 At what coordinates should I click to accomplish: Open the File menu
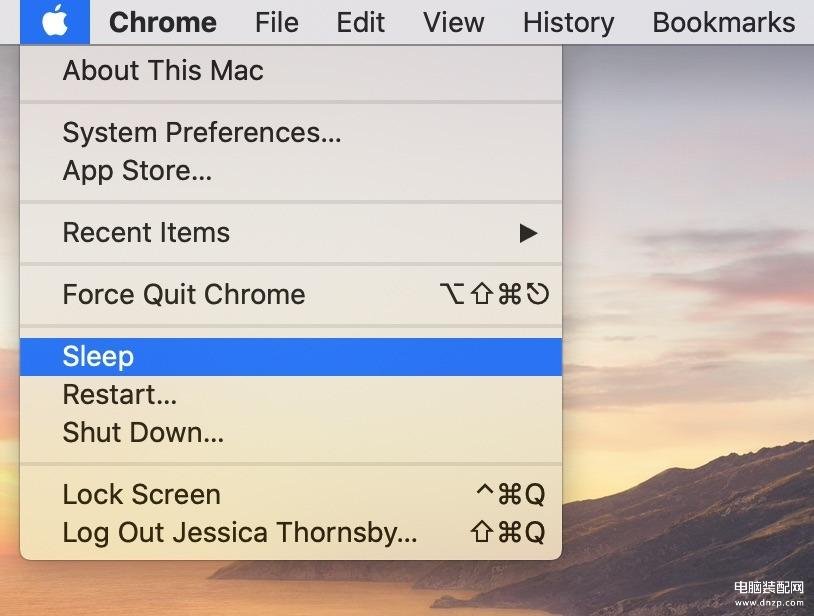click(277, 22)
